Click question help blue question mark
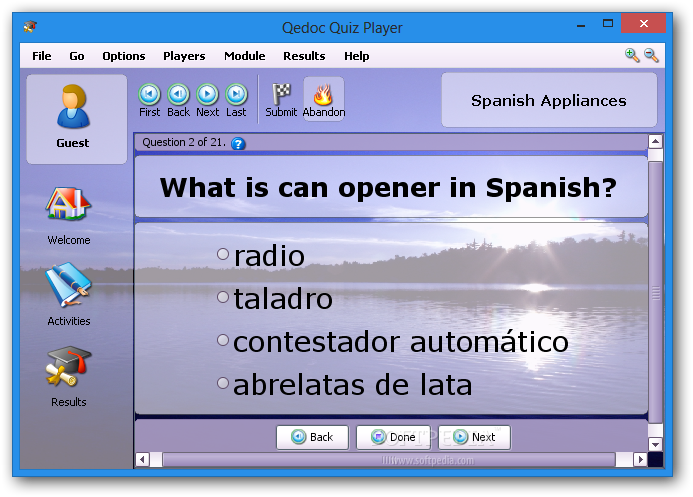 pyautogui.click(x=238, y=144)
